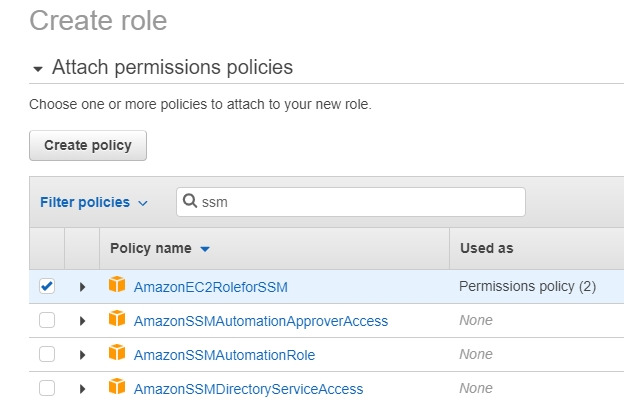Click the search magnifier icon
Viewport: 624px width, 401px height.
(190, 201)
